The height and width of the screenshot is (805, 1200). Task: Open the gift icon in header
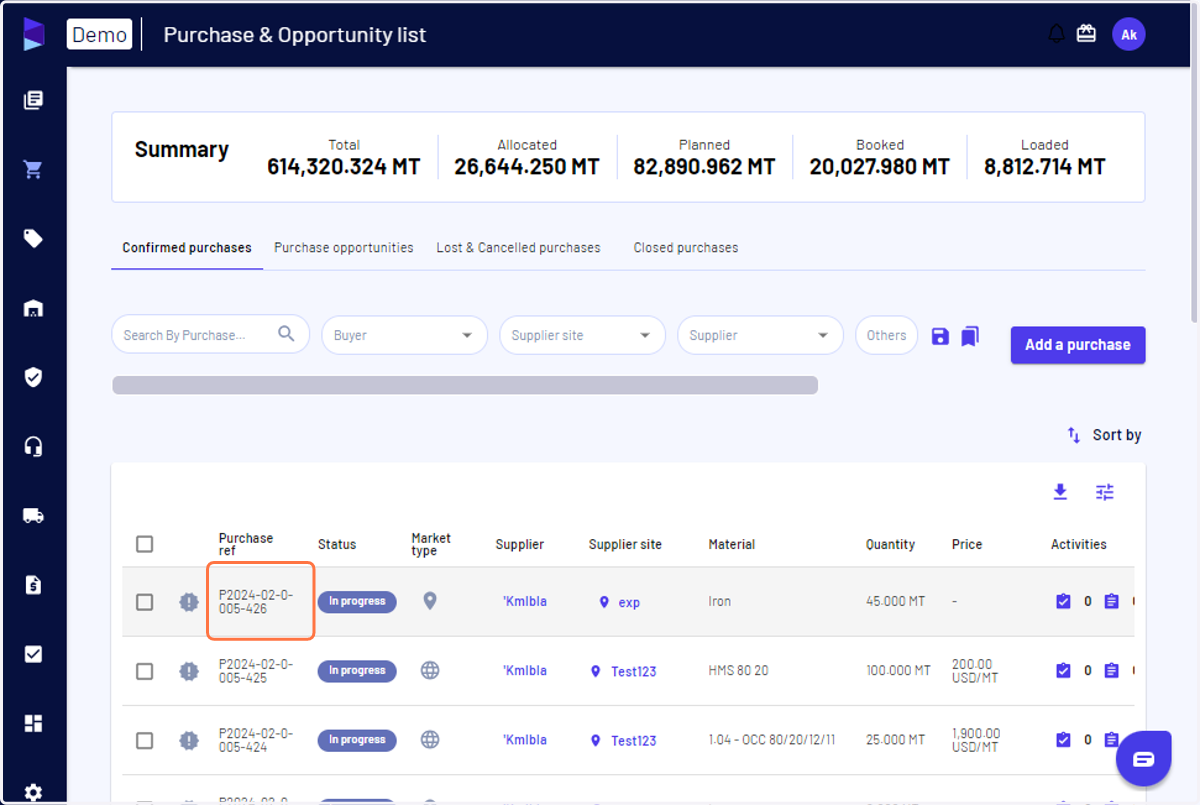pos(1086,34)
